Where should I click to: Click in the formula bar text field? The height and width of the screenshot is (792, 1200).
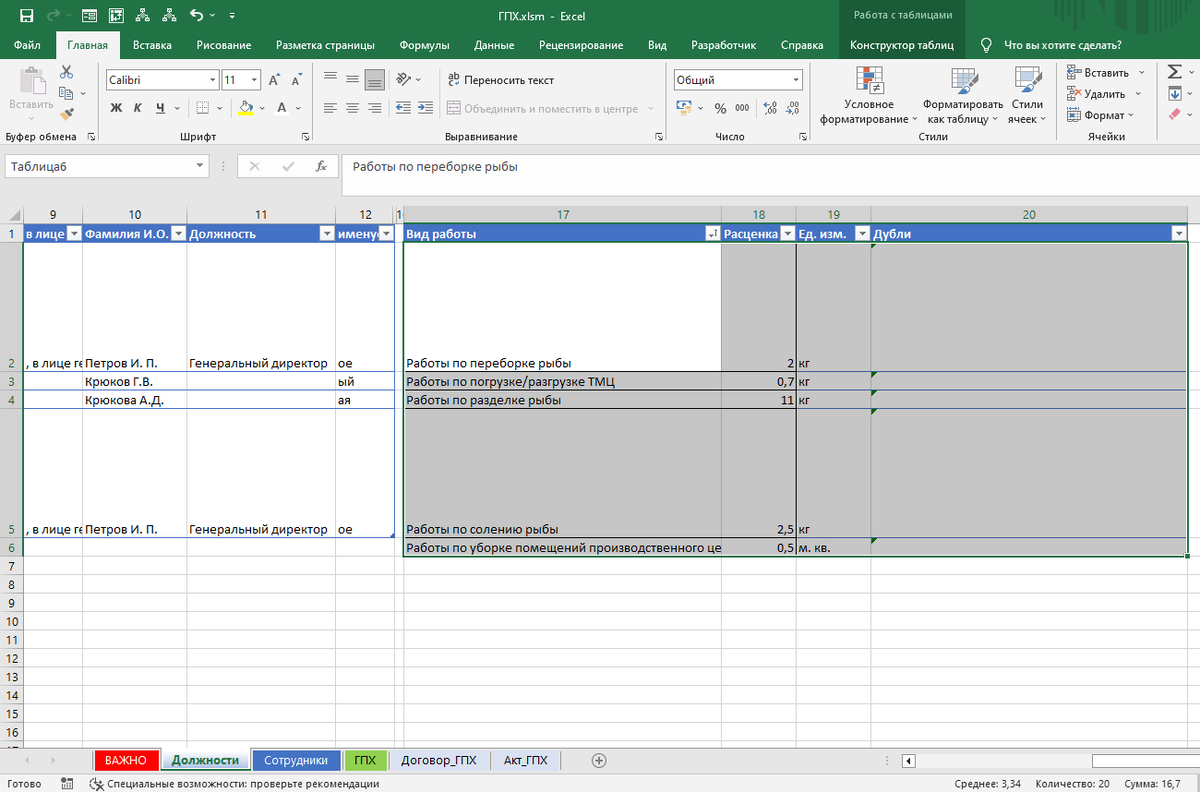[x=768, y=176]
